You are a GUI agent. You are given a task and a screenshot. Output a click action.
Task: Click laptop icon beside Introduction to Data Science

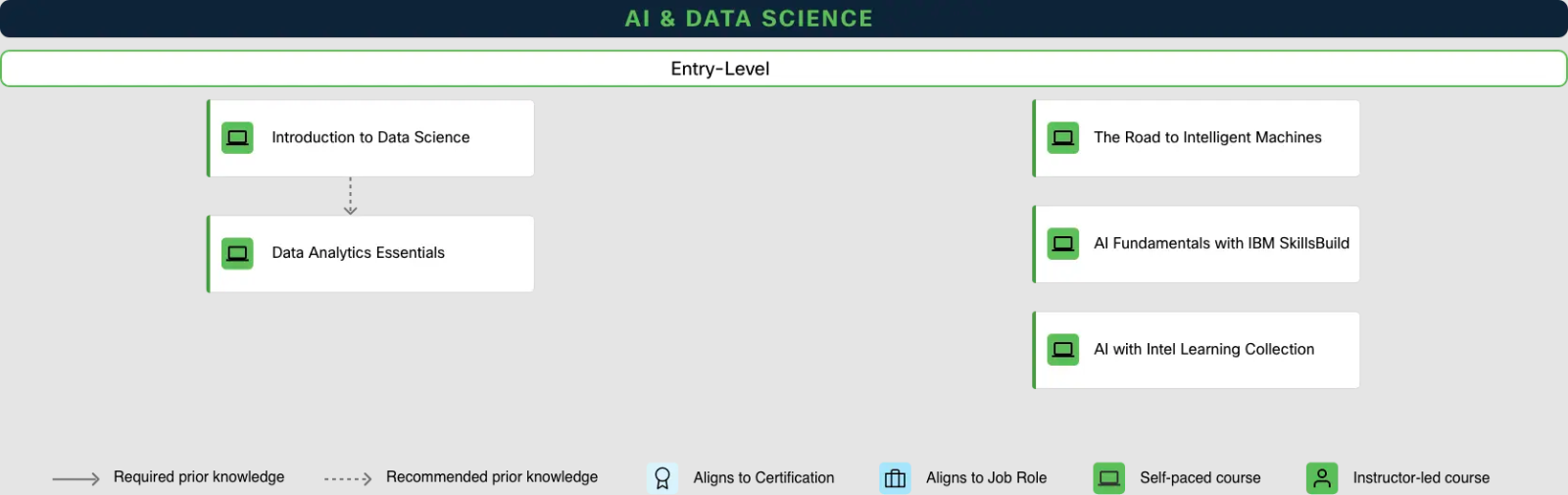coord(237,138)
